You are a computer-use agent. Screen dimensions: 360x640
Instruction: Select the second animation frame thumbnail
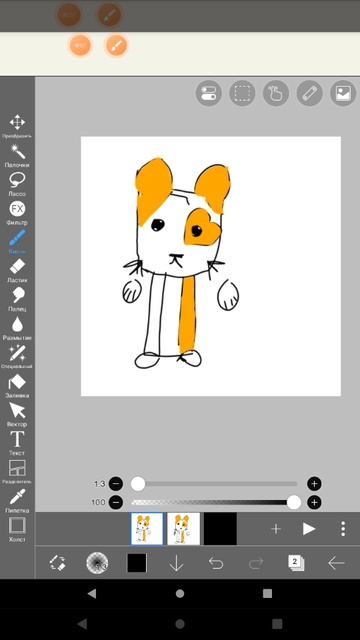point(184,529)
